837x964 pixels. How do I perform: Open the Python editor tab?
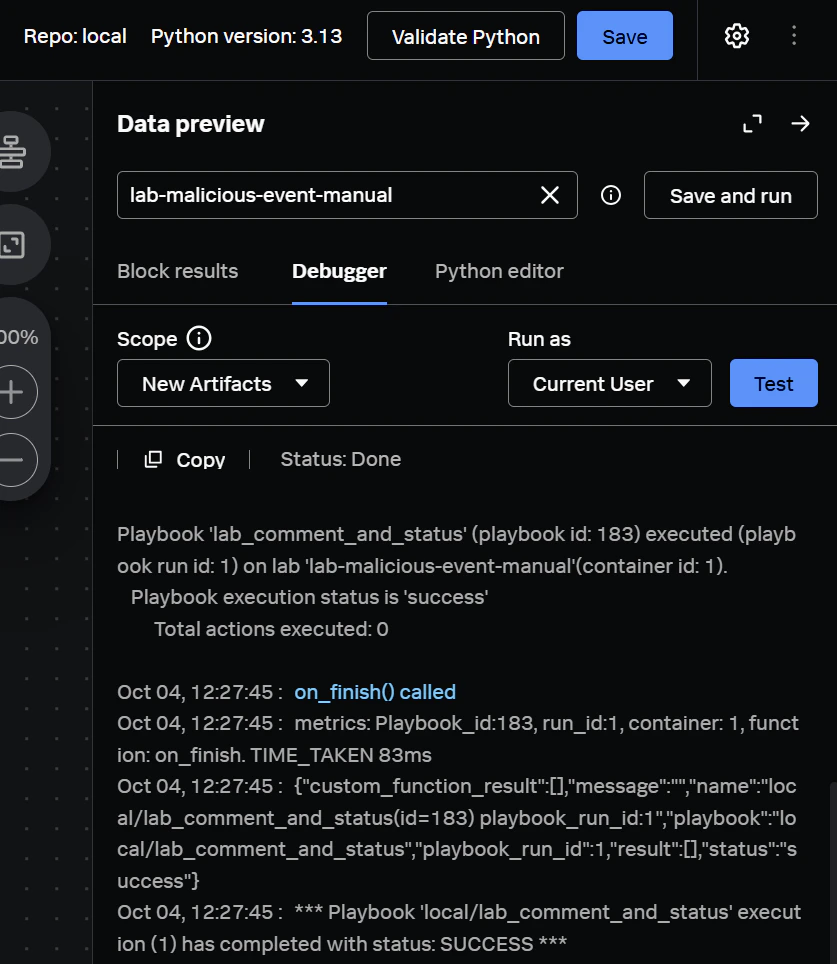pos(499,271)
